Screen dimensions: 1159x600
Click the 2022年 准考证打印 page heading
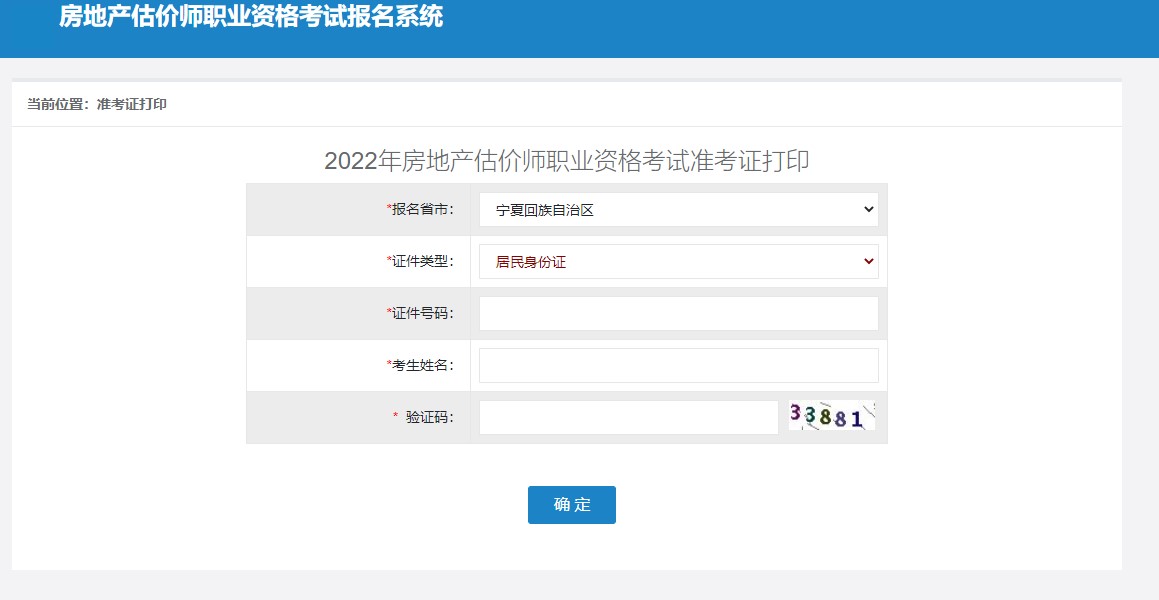(566, 162)
